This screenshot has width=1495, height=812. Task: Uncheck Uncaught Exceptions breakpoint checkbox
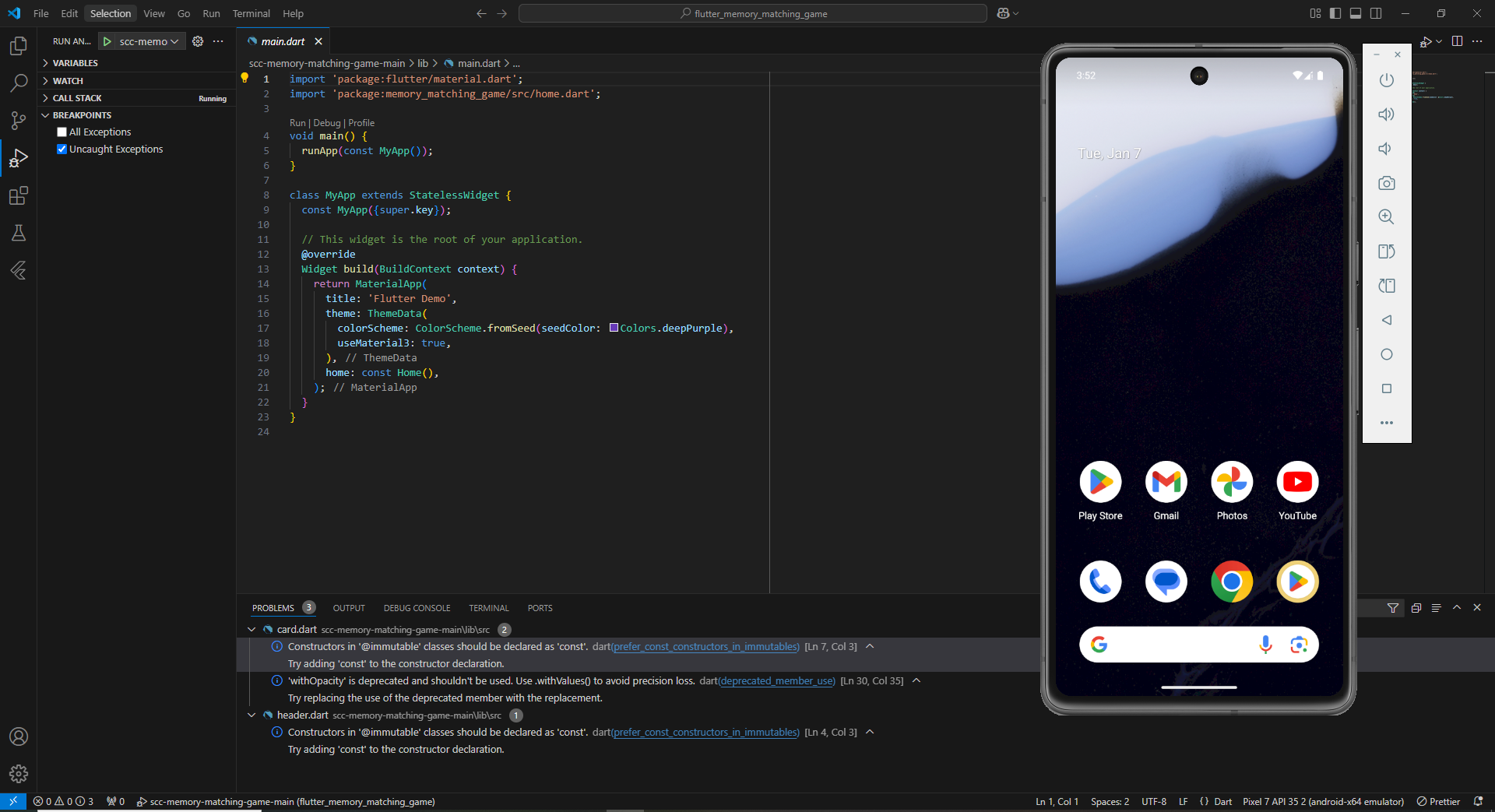(x=62, y=149)
